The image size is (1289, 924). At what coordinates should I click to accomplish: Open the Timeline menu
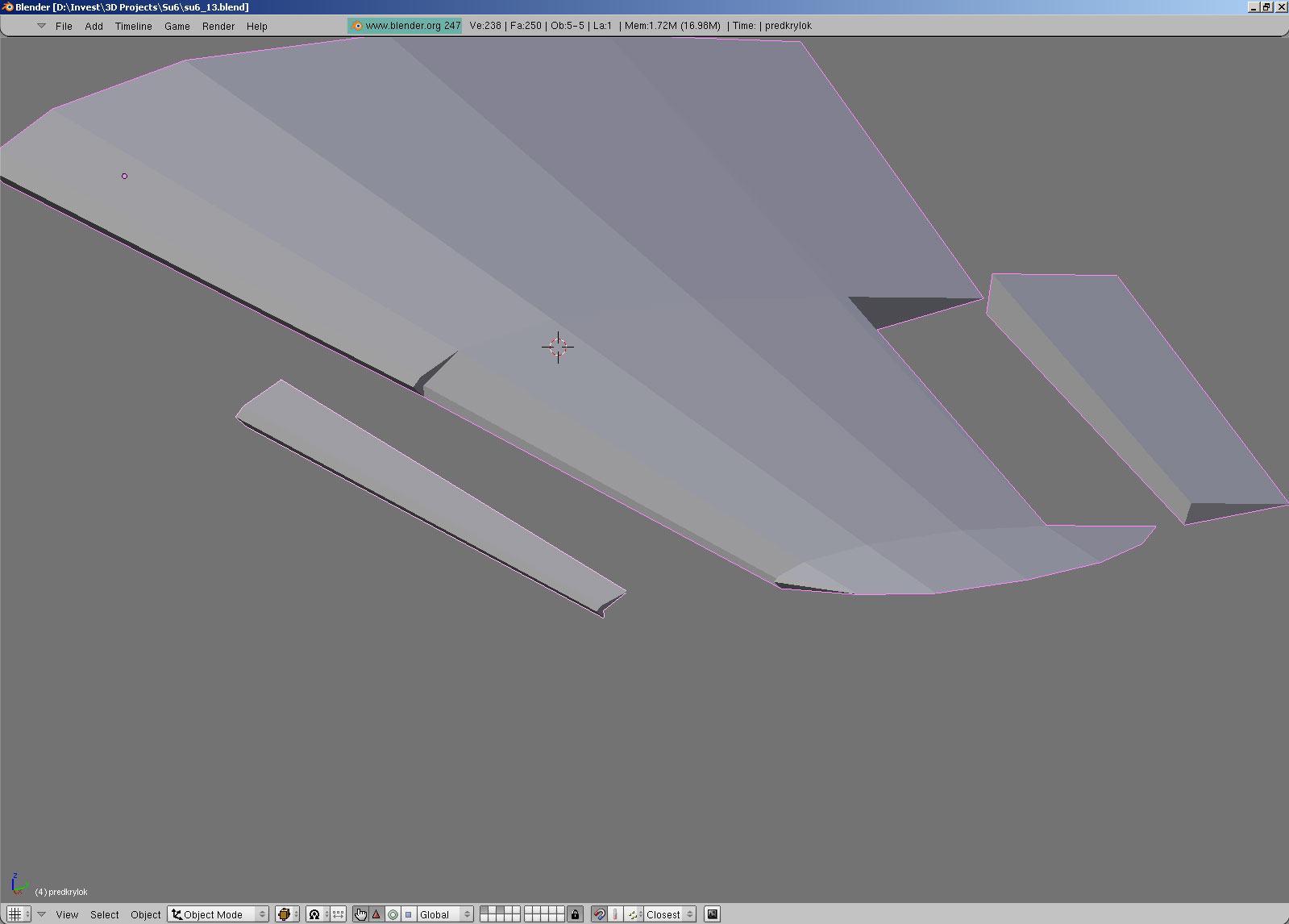click(x=133, y=27)
